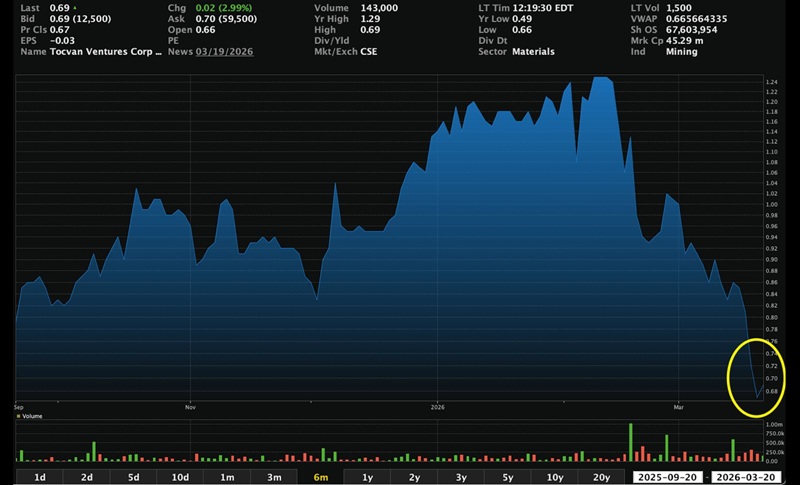Select the 10y time range
This screenshot has height=485, width=800.
[553, 477]
